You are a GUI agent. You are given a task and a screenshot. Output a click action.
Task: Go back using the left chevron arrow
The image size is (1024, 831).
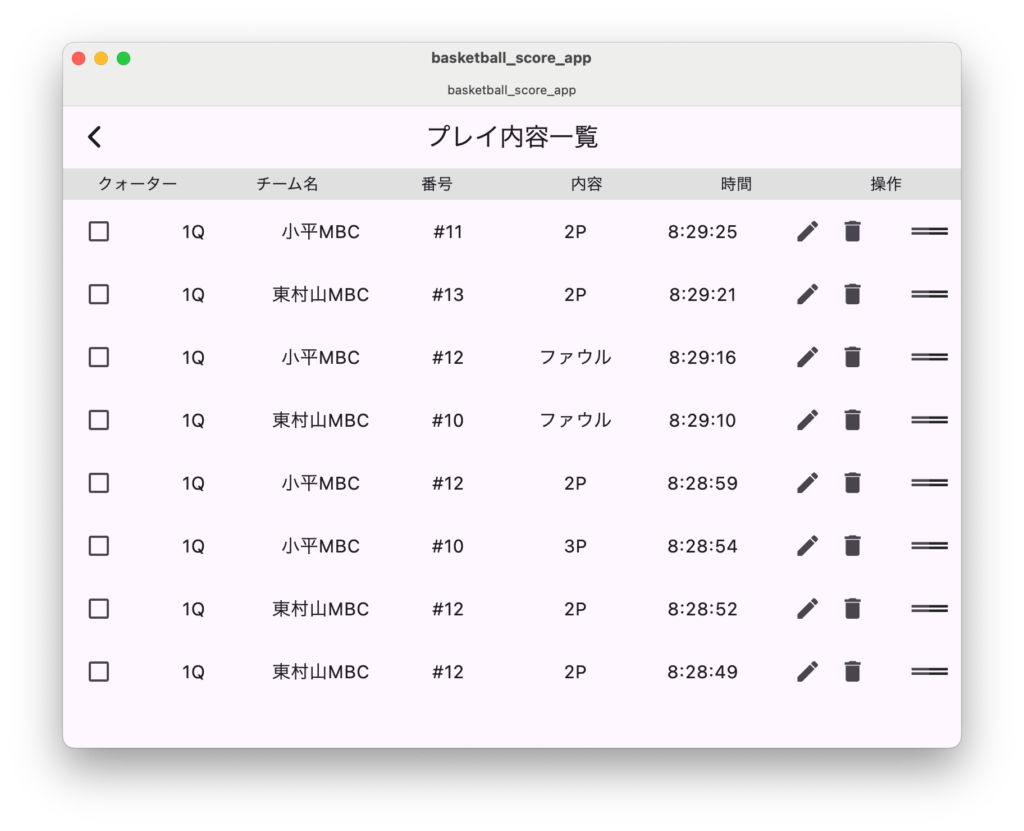click(x=95, y=137)
